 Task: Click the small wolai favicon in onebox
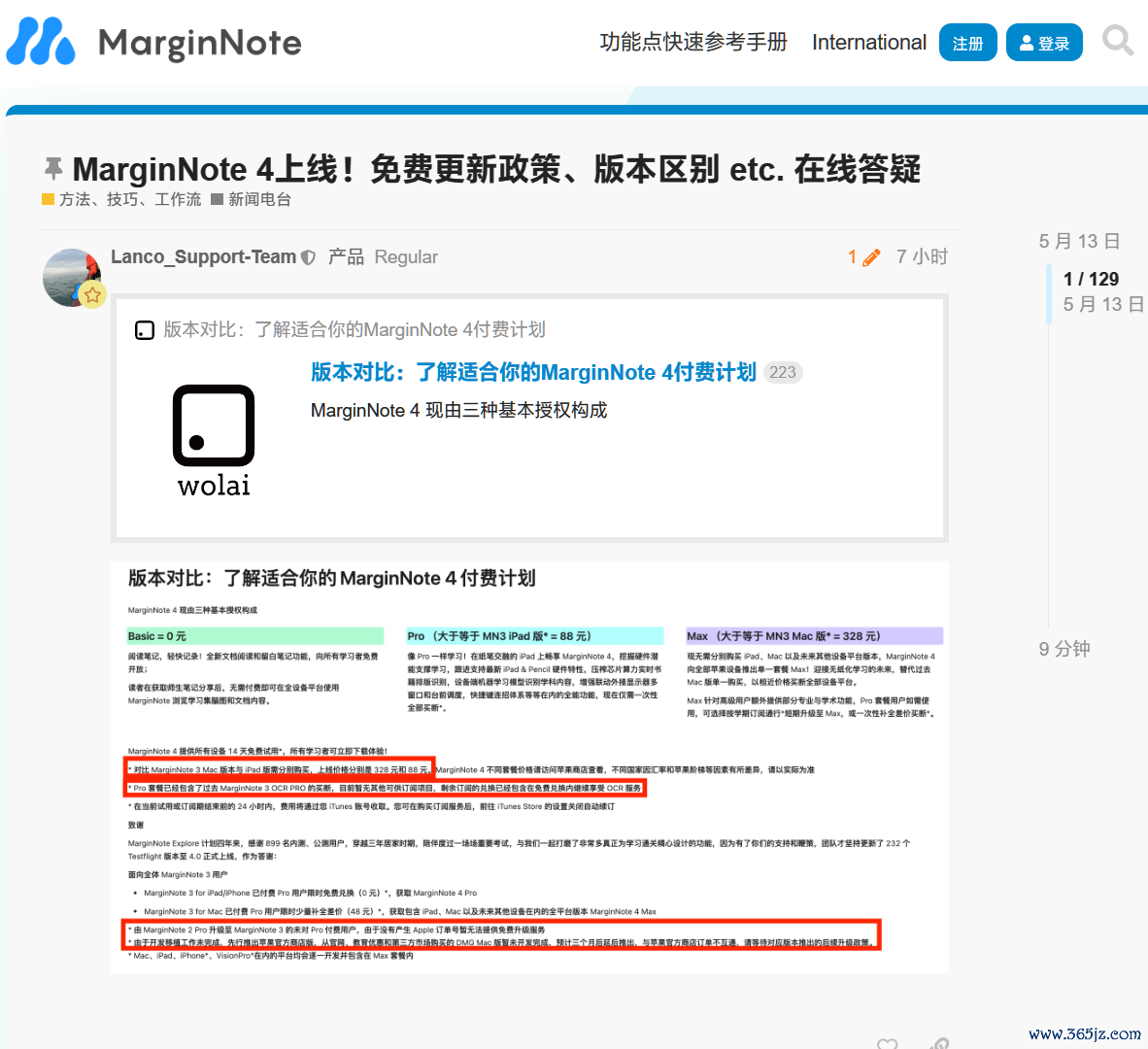click(145, 330)
